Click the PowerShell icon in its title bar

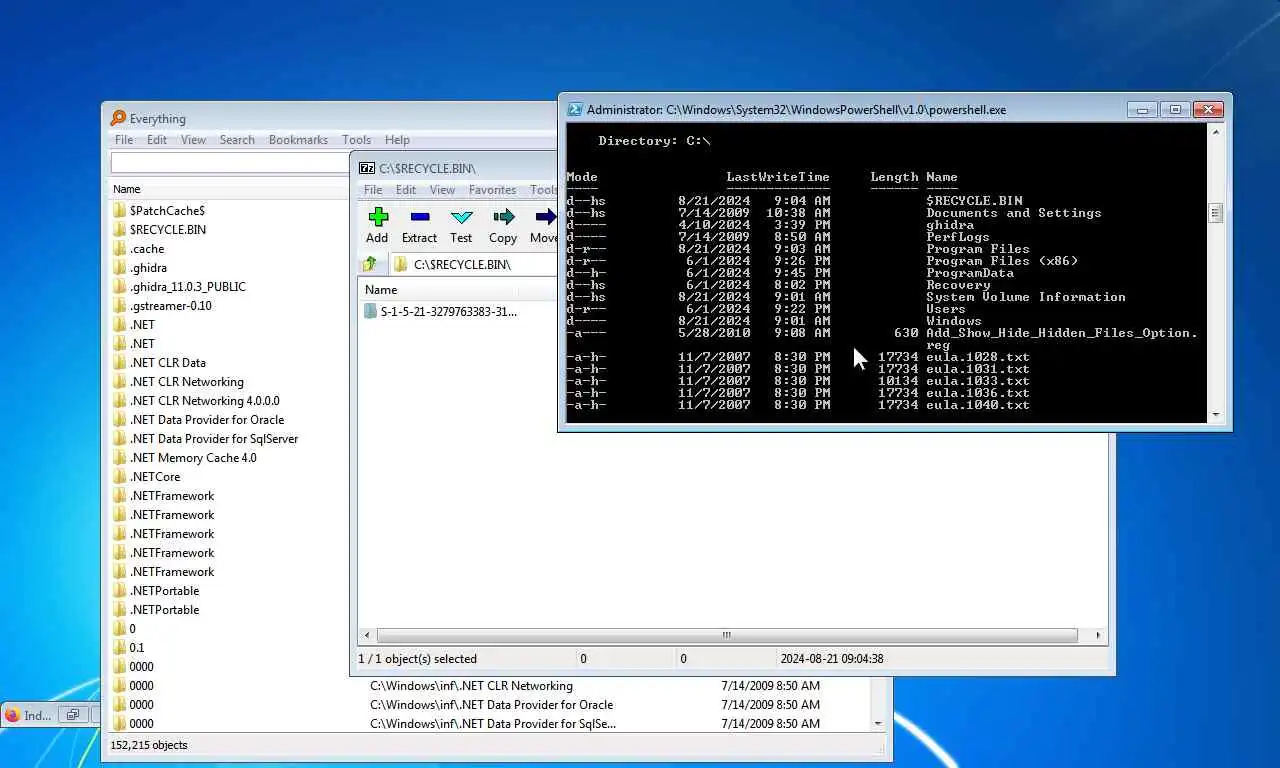click(575, 110)
